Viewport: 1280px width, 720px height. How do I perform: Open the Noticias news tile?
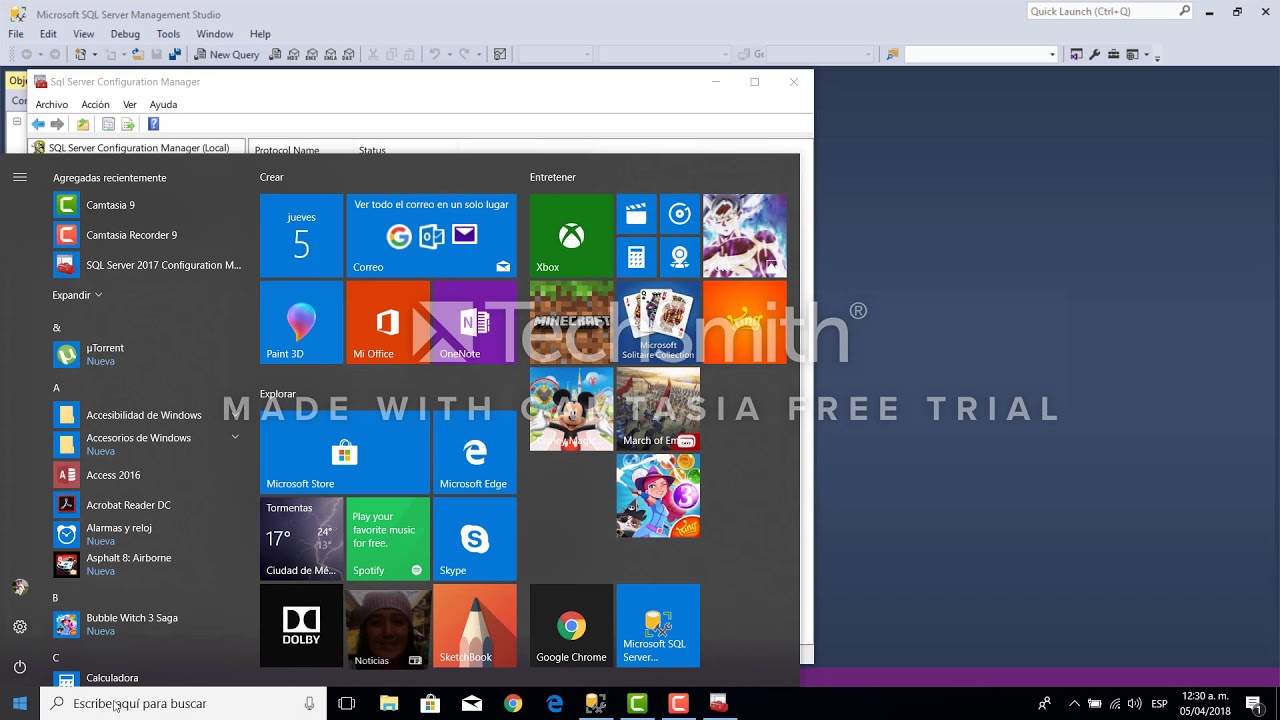tap(388, 626)
